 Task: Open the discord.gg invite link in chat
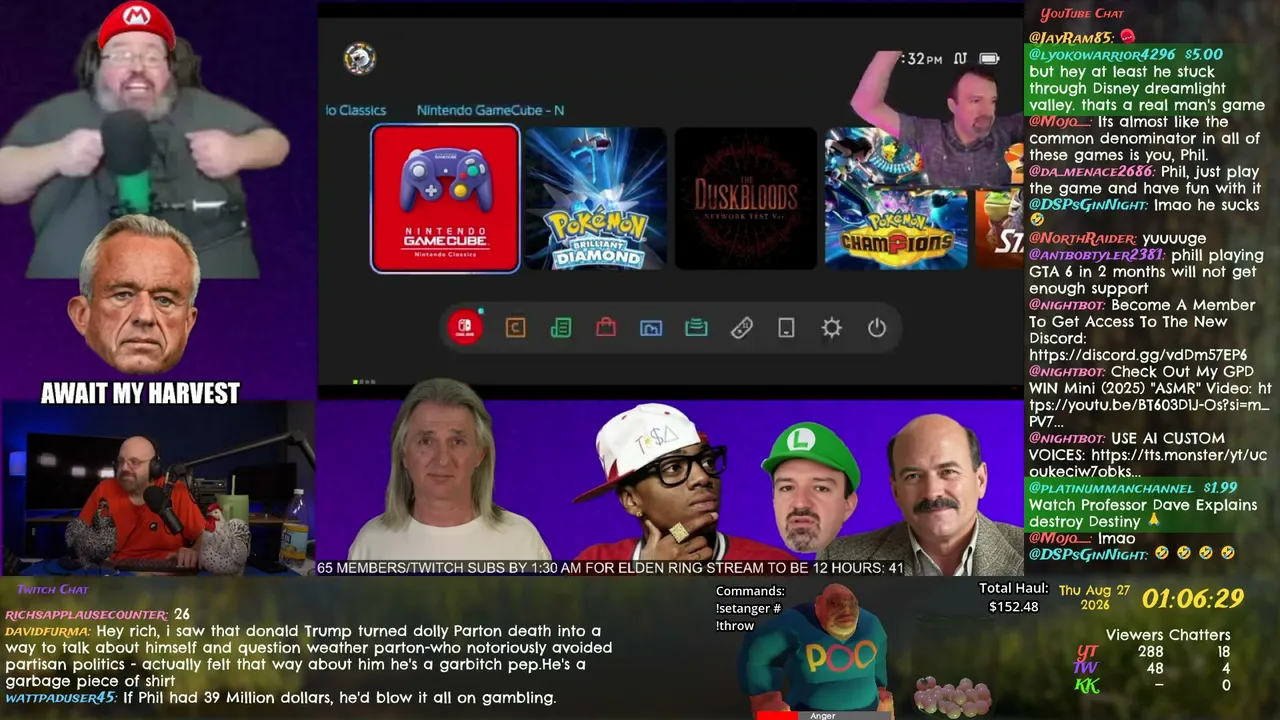[1138, 355]
